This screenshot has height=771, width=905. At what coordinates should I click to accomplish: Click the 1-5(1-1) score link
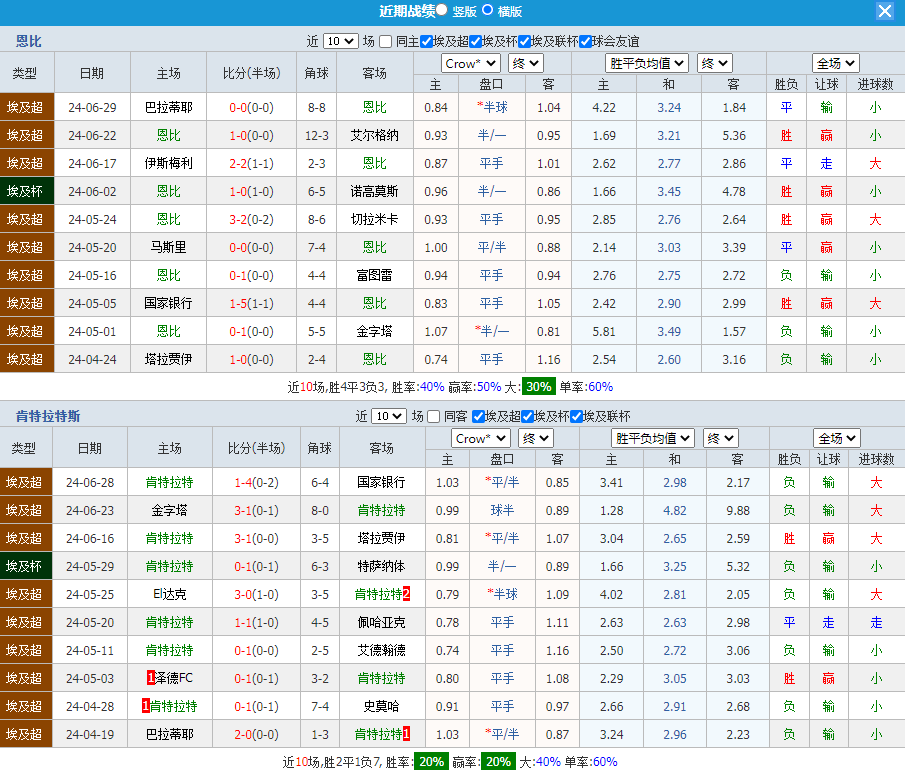pyautogui.click(x=251, y=303)
